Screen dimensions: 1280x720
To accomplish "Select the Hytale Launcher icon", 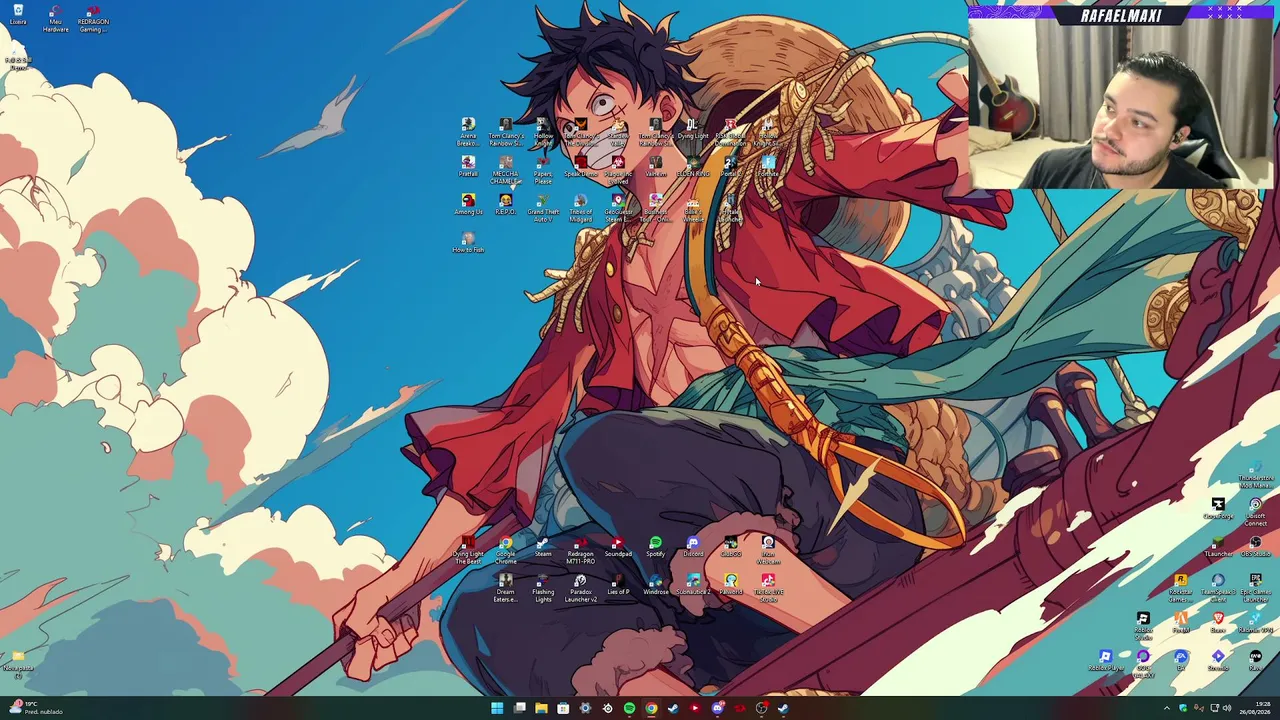I will tap(730, 208).
